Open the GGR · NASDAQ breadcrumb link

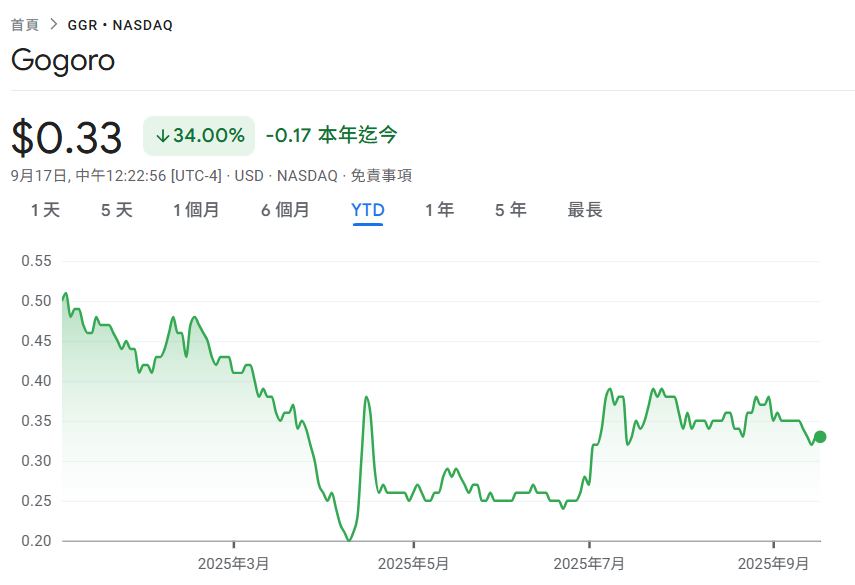click(x=118, y=24)
